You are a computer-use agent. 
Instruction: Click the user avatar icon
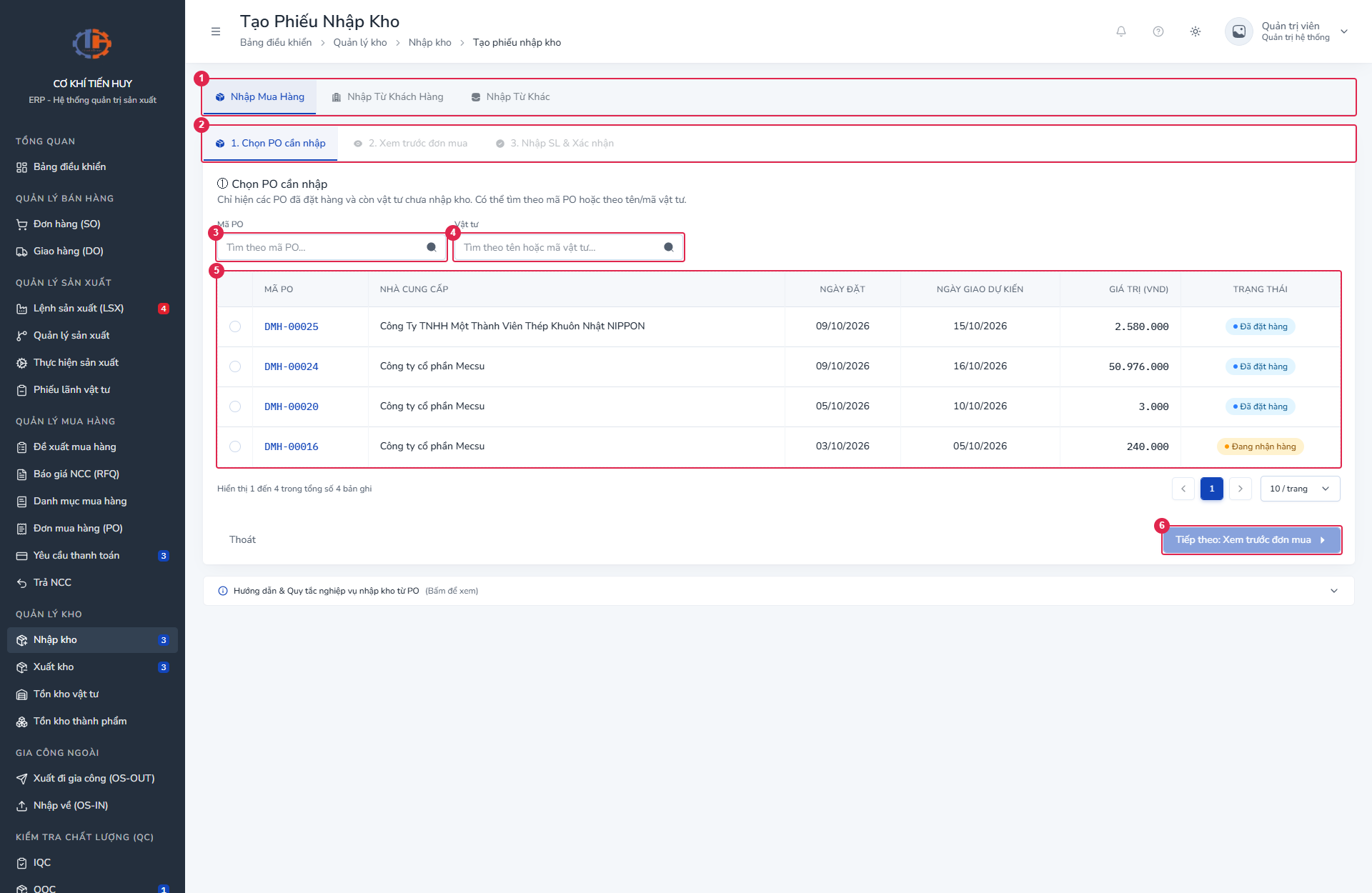point(1239,31)
